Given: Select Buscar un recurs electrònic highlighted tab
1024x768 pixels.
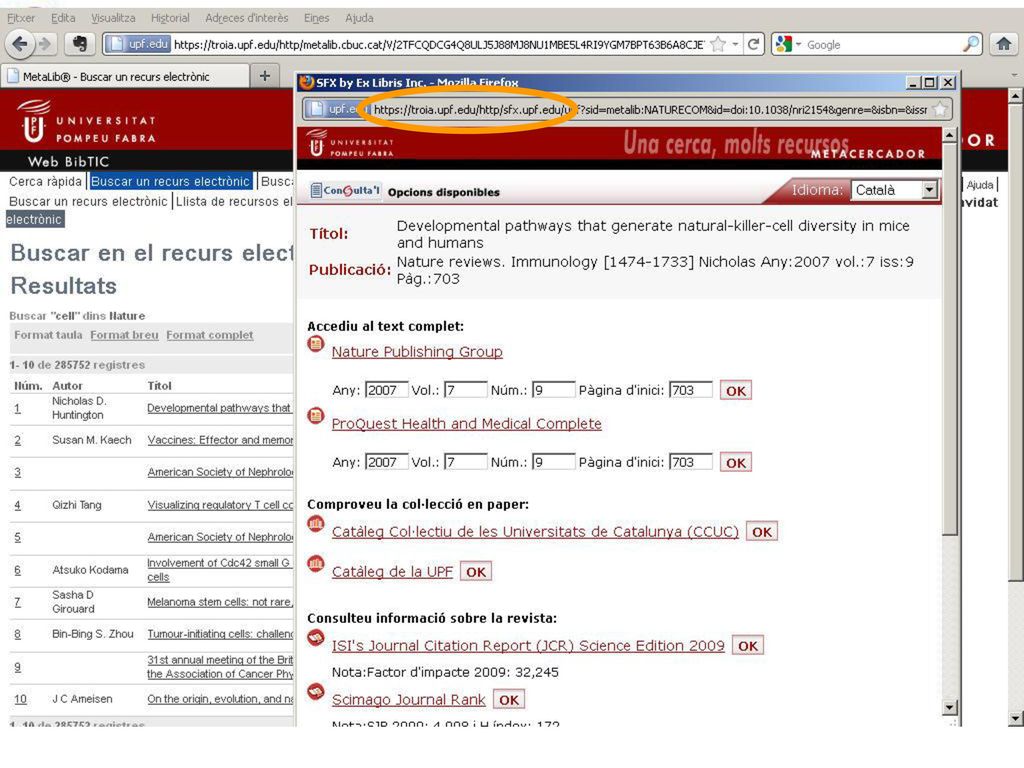Looking at the screenshot, I should [170, 182].
